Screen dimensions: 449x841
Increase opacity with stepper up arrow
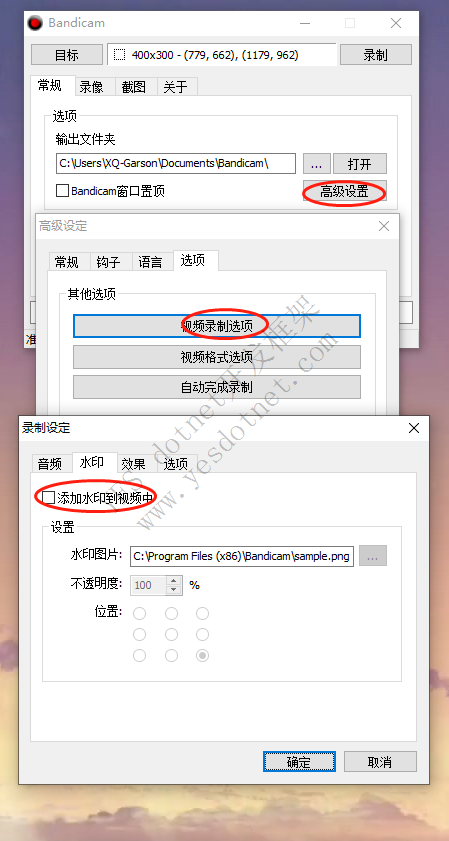[x=173, y=580]
